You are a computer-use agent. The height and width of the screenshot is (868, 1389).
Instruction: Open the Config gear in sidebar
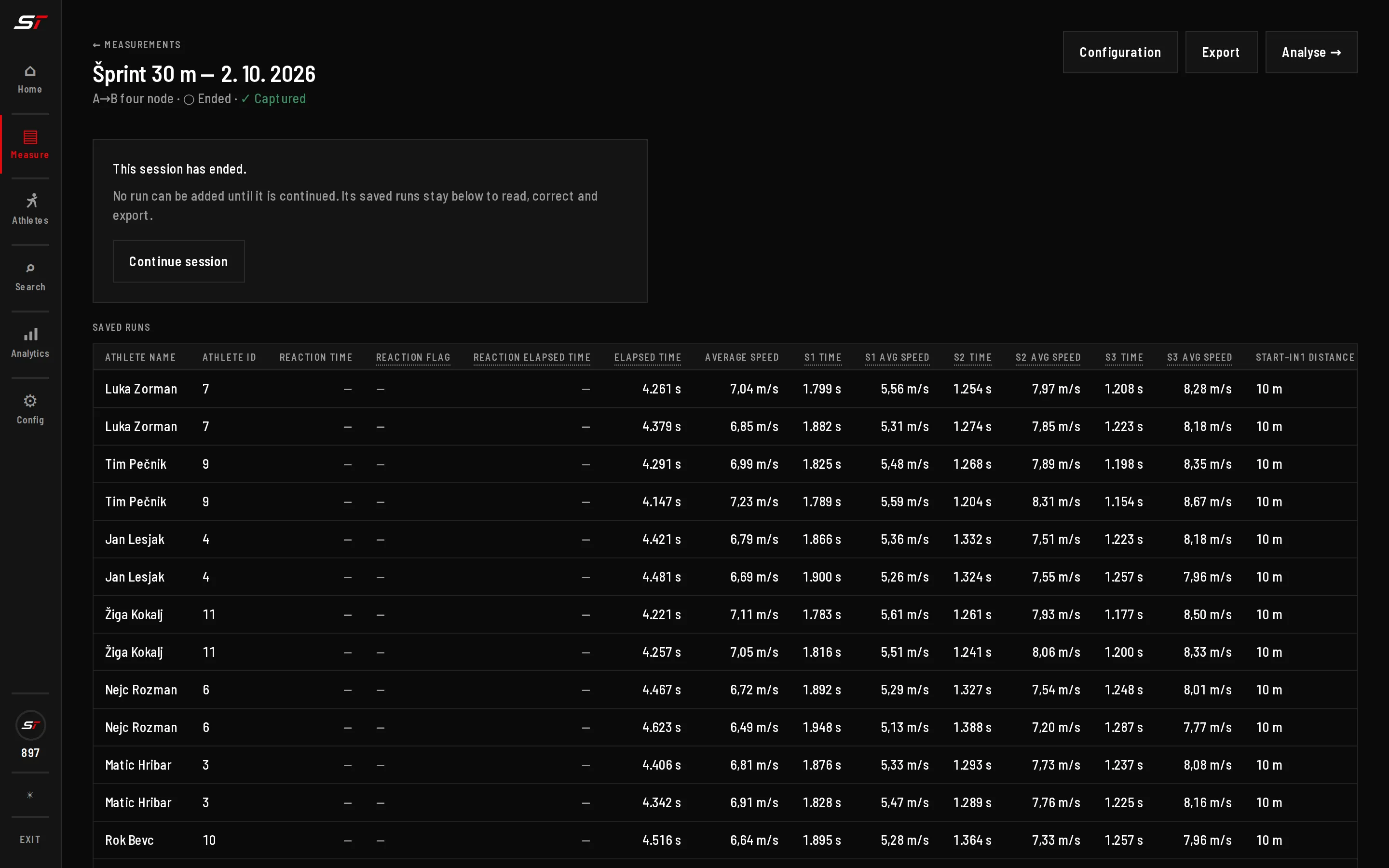click(x=30, y=410)
